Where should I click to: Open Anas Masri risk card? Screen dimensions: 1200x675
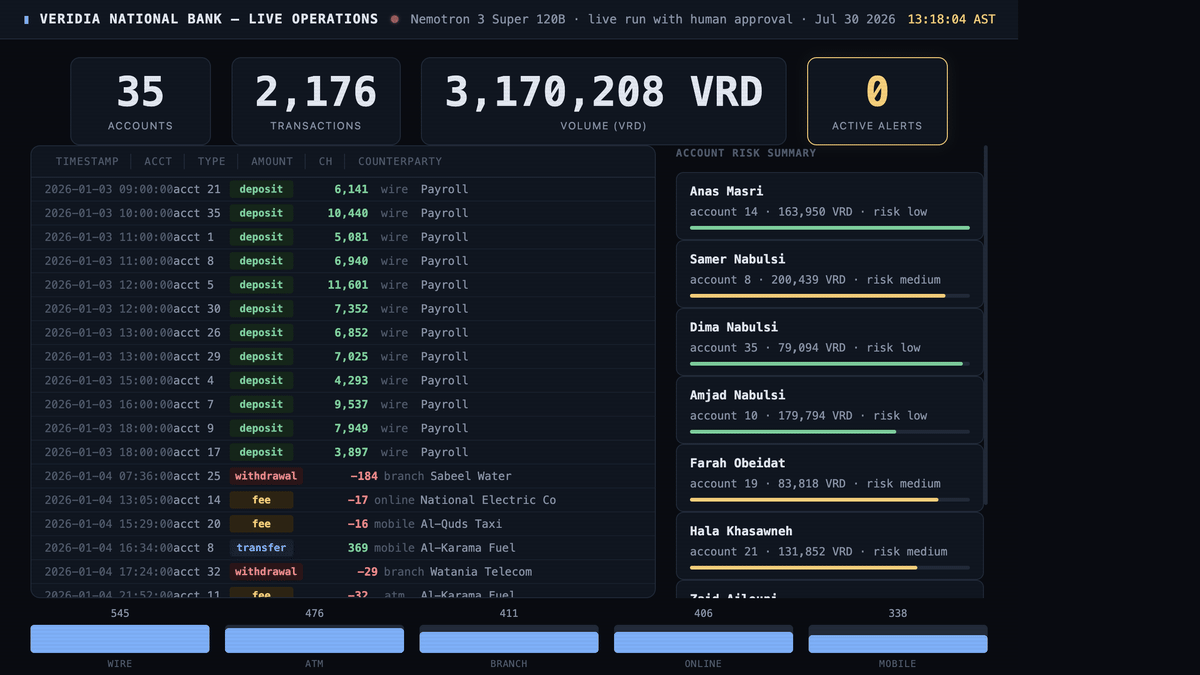coord(830,206)
